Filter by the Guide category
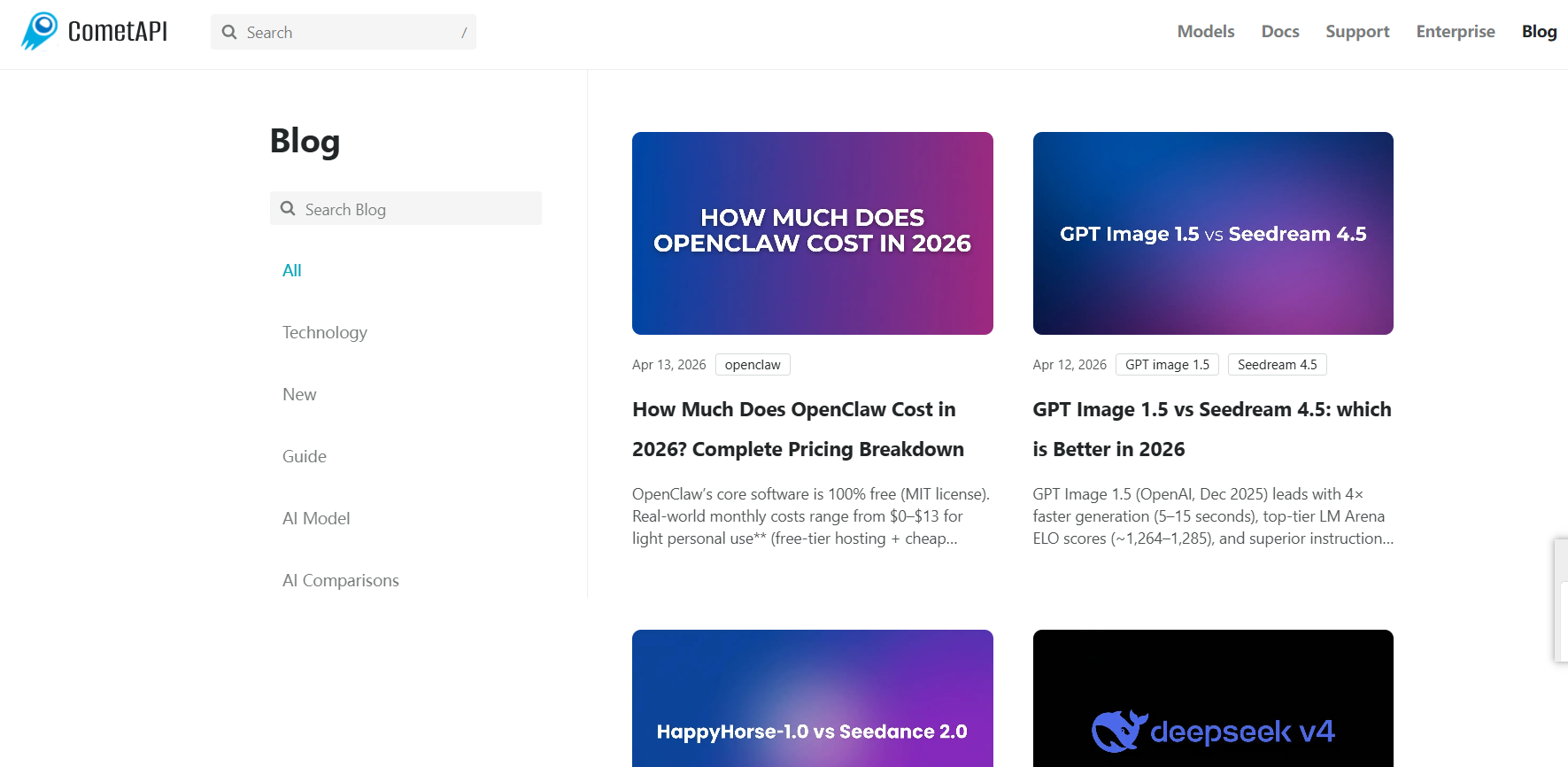Viewport: 1568px width, 767px height. (305, 456)
